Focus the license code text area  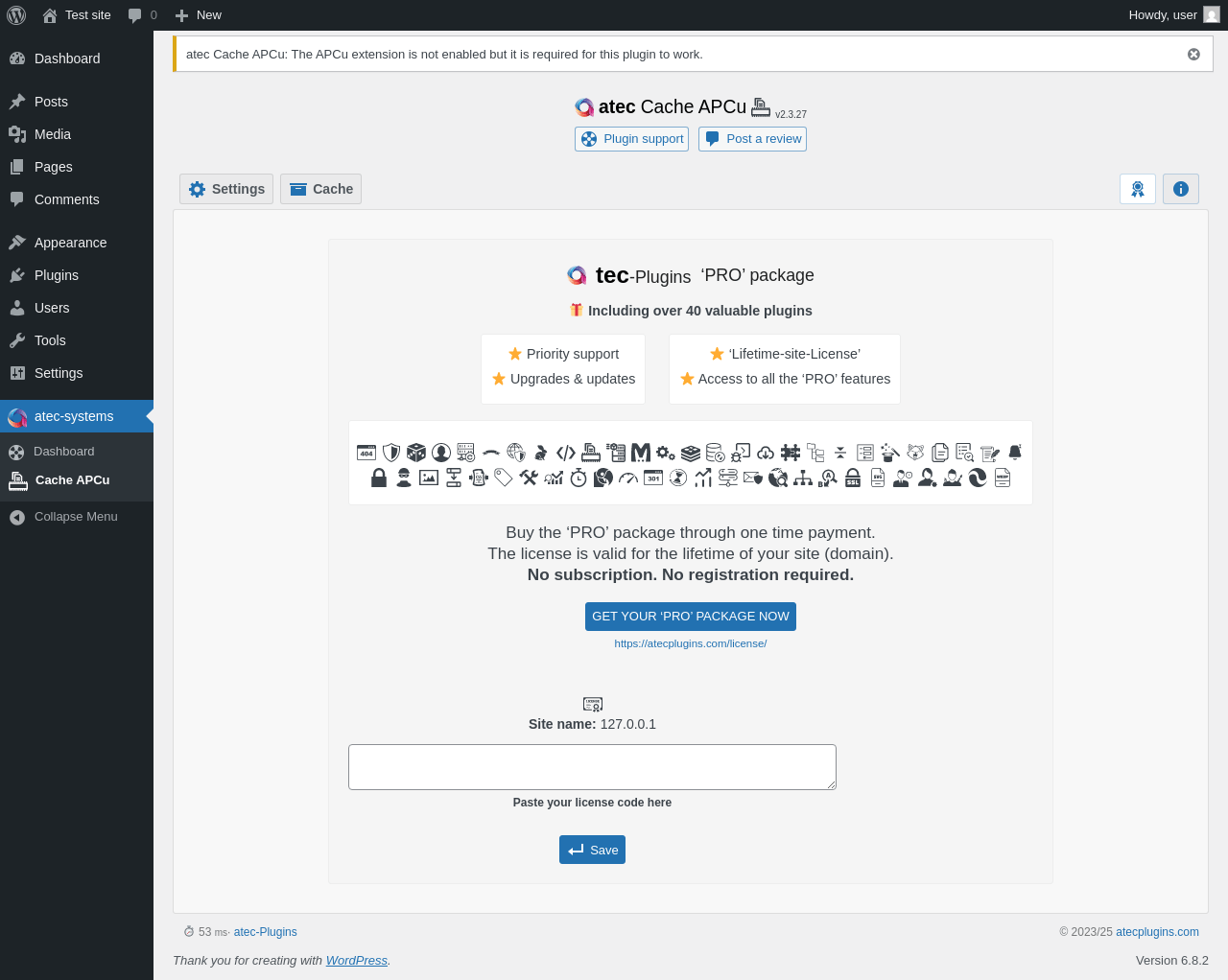coord(592,767)
